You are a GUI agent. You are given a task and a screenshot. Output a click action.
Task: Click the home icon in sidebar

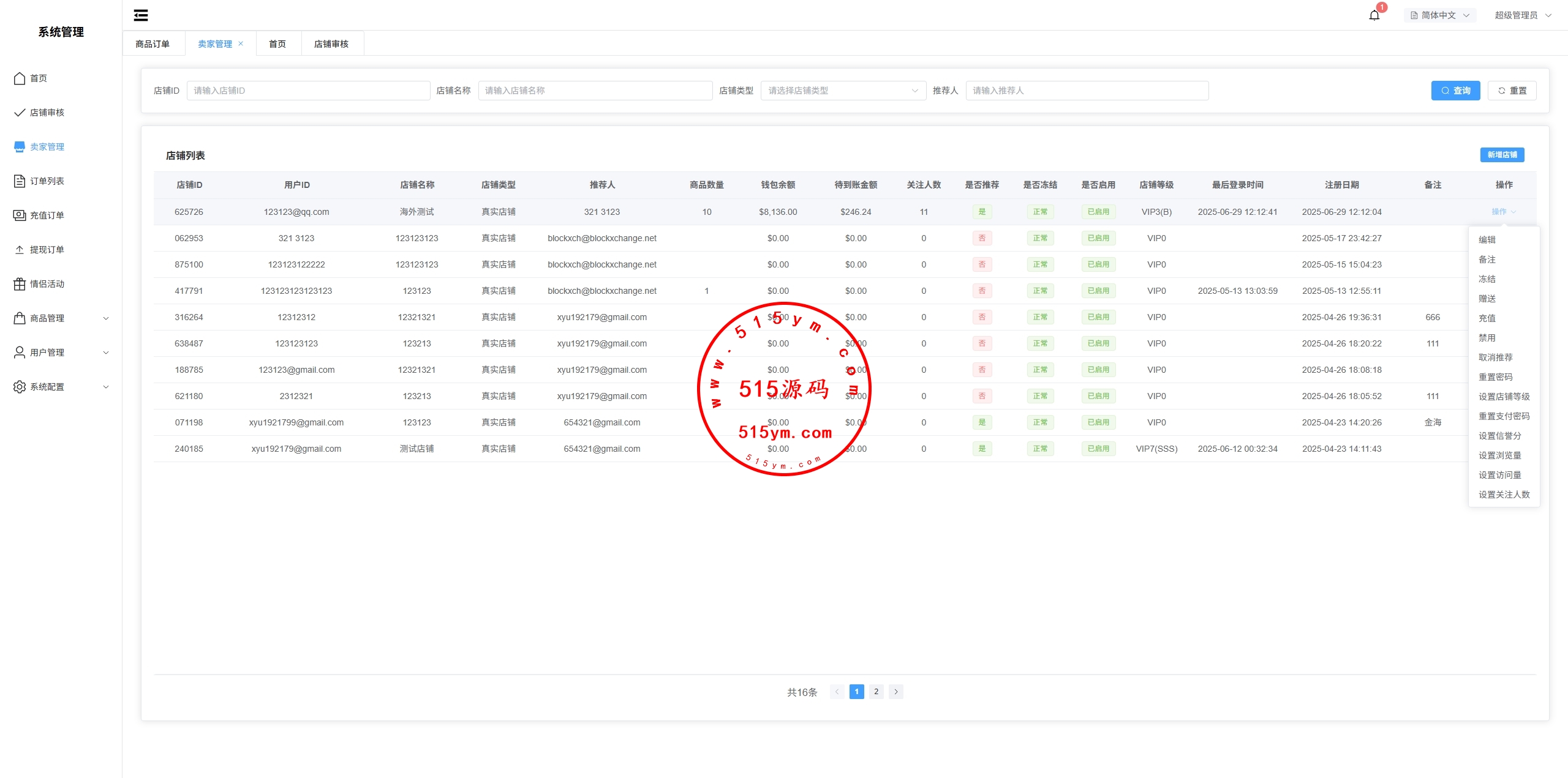point(20,78)
